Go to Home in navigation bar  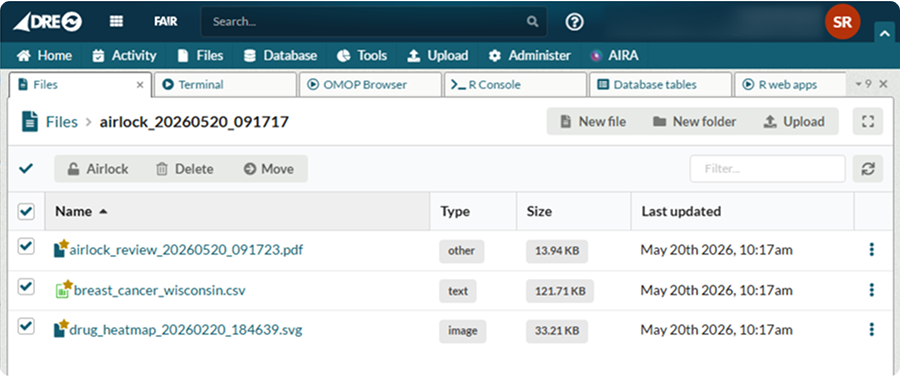[x=44, y=56]
